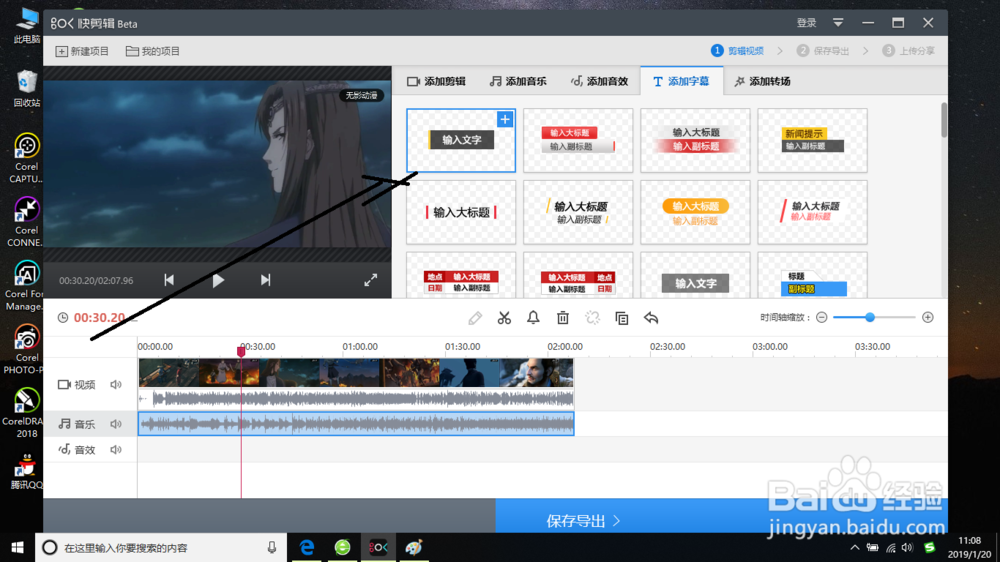Viewport: 1000px width, 562px height.
Task: Select the blue music clip on 音乐 track
Action: 356,424
